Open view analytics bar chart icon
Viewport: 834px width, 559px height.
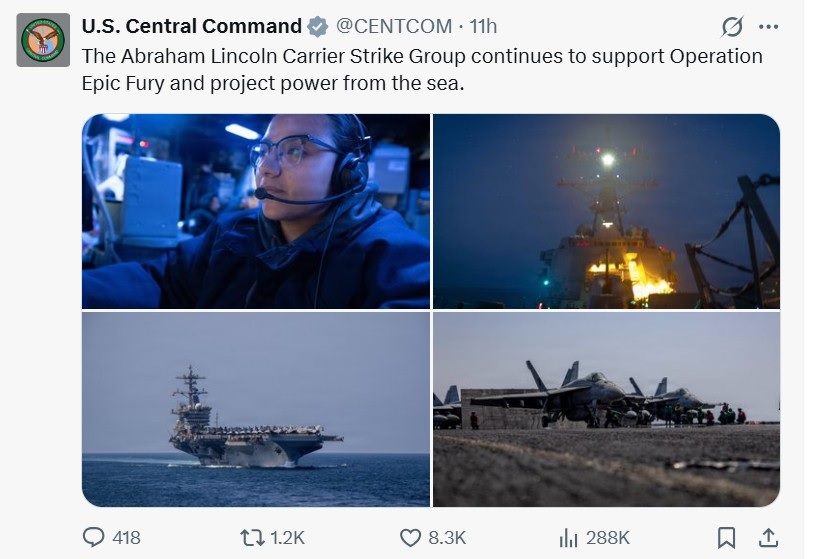(x=568, y=537)
